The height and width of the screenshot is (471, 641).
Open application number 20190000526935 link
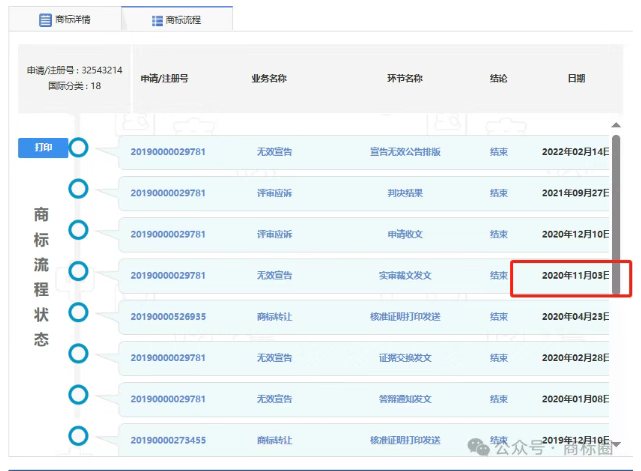168,316
